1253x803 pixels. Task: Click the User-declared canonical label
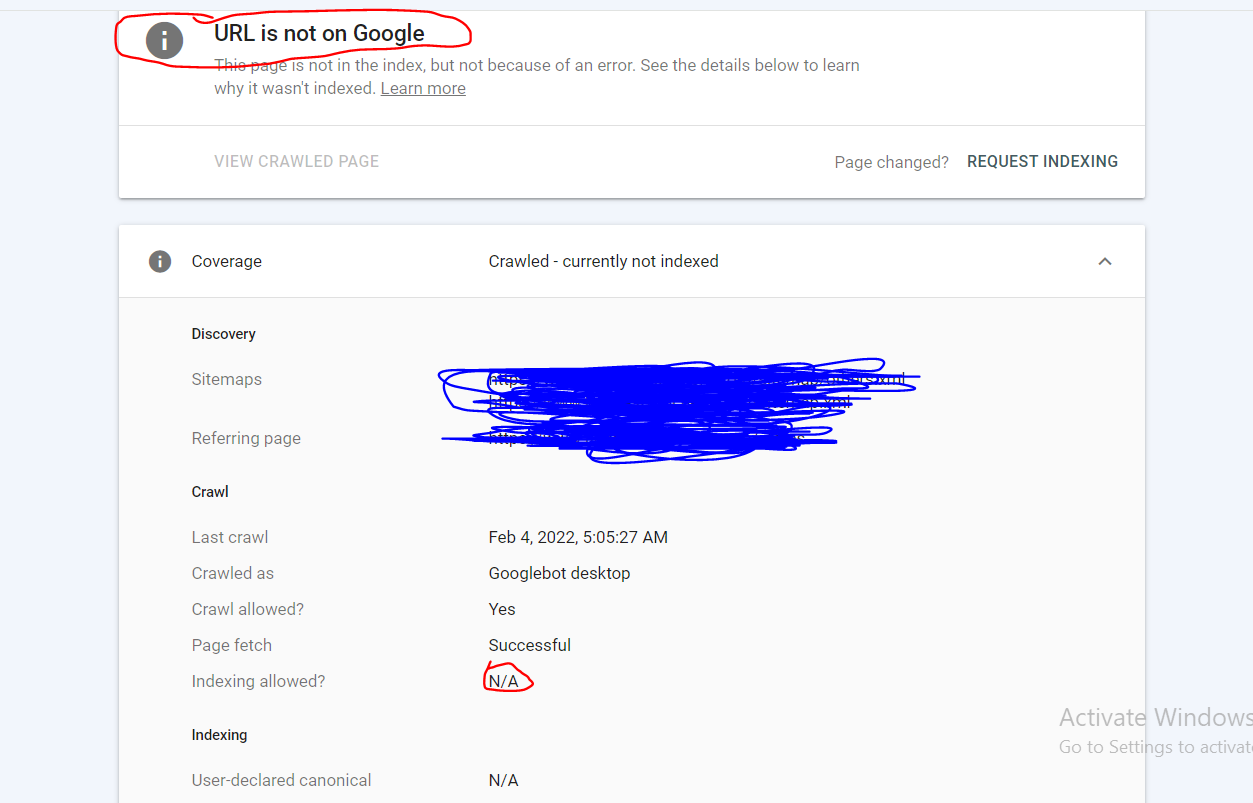[281, 781]
